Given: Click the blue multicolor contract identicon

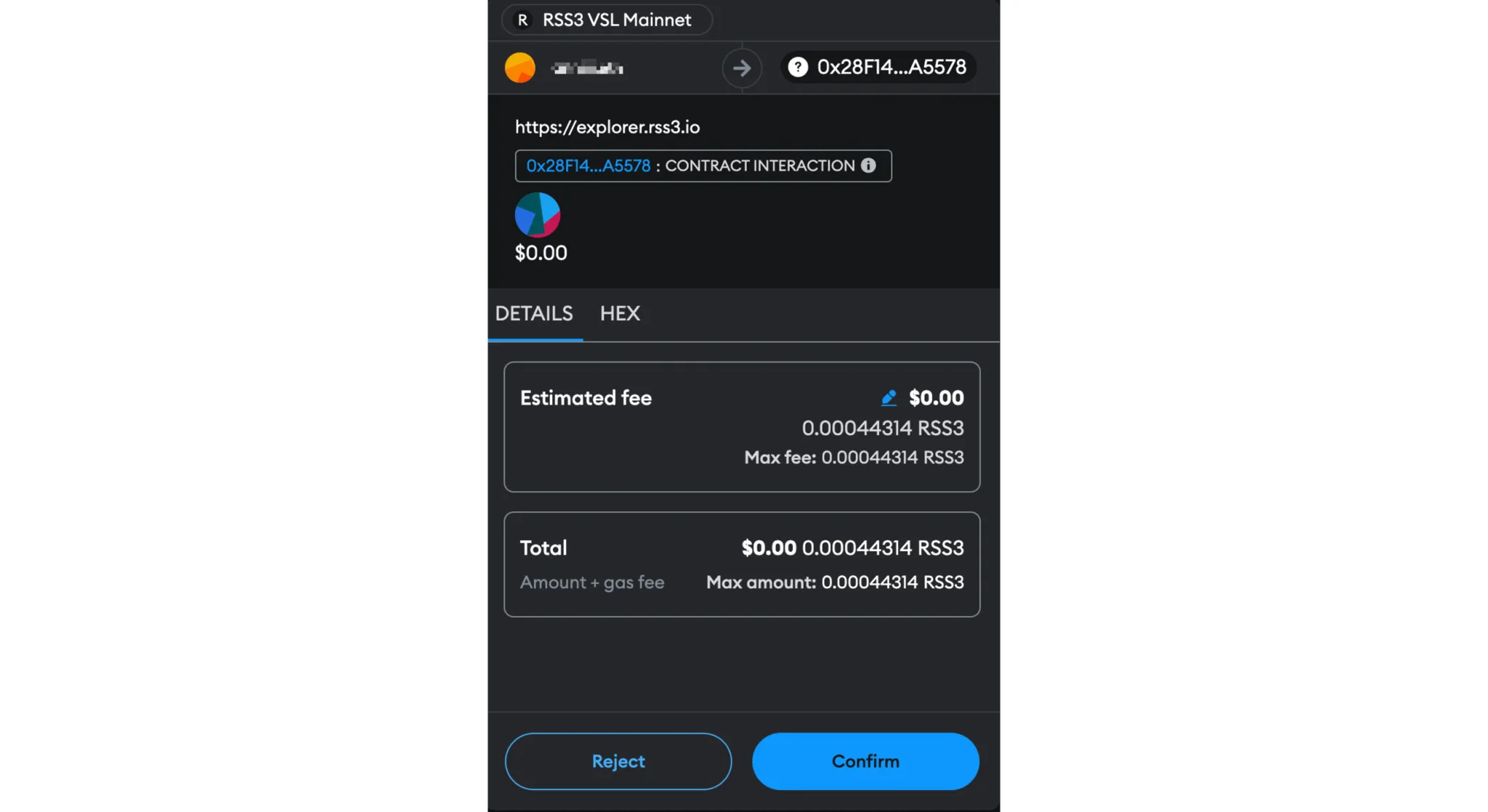Looking at the screenshot, I should 538,215.
